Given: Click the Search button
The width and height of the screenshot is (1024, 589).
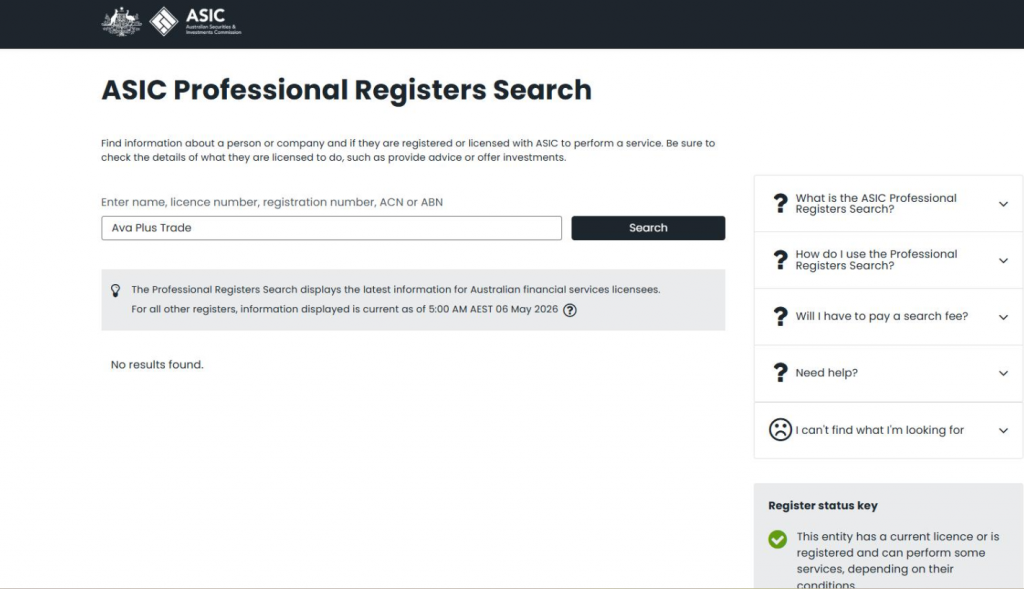Looking at the screenshot, I should click(x=648, y=228).
